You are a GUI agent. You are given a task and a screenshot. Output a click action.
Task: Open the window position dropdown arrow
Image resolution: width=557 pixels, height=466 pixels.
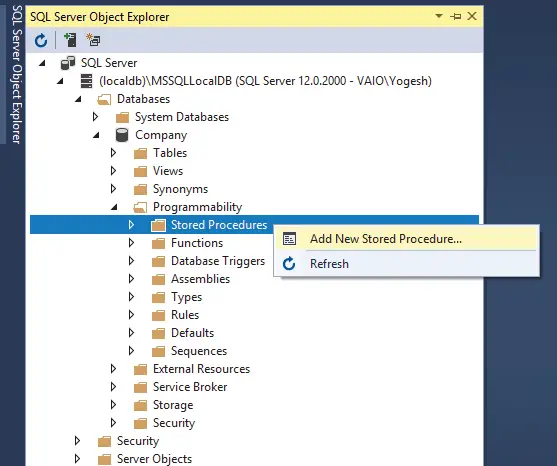[439, 16]
